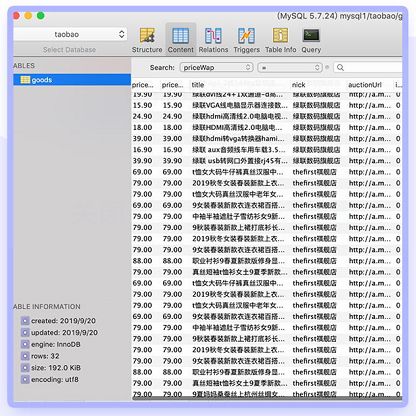Viewport: 416px width, 416px height.
Task: Click the 24.90 price cell in first column
Action: point(143,116)
